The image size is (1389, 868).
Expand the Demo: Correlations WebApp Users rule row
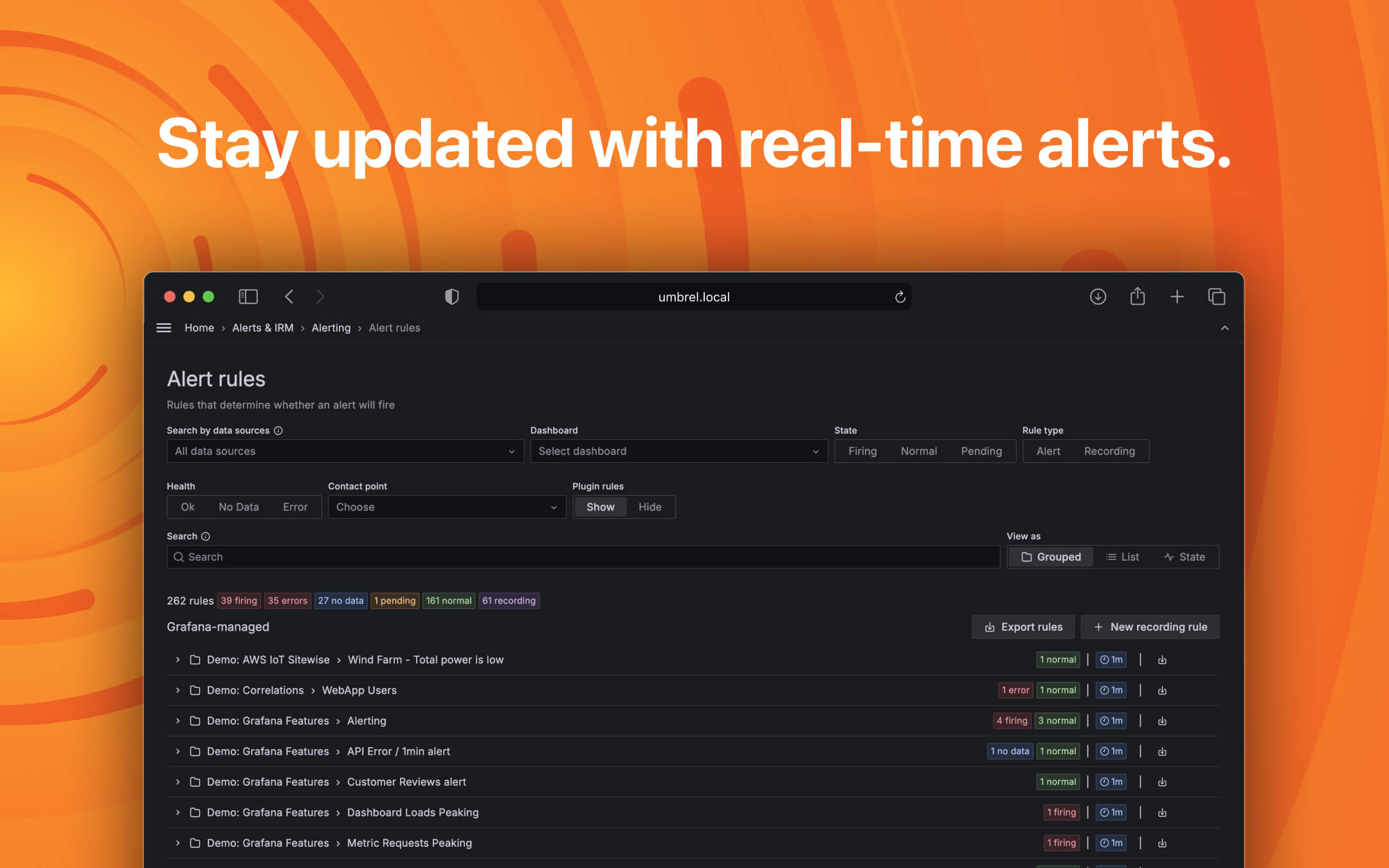pyautogui.click(x=177, y=690)
